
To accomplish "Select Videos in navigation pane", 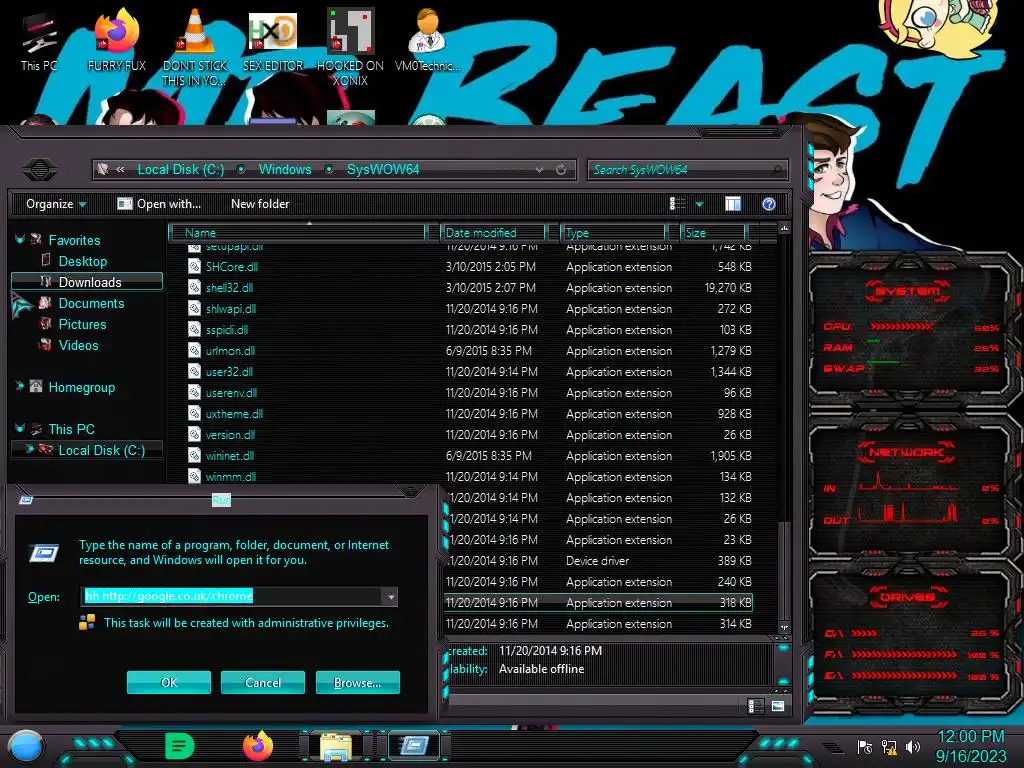I will tap(78, 345).
